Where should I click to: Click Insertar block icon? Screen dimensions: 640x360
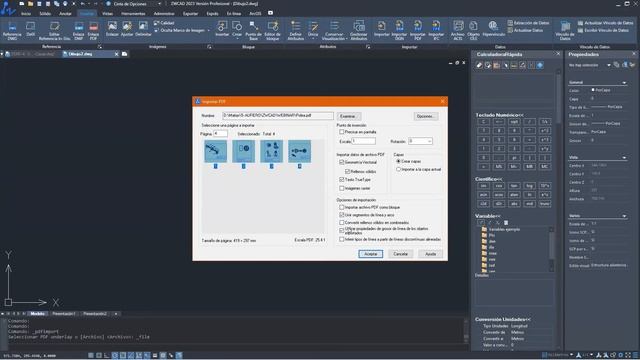[x=222, y=29]
